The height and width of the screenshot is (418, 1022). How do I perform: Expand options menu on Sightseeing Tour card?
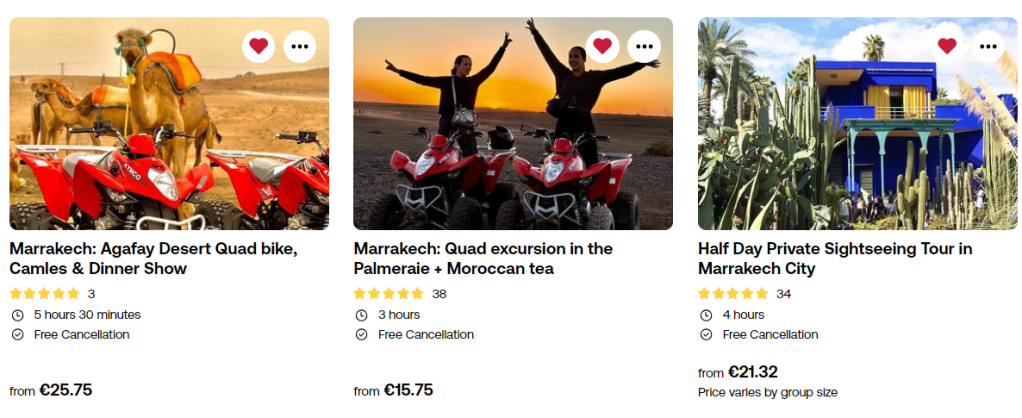(988, 46)
